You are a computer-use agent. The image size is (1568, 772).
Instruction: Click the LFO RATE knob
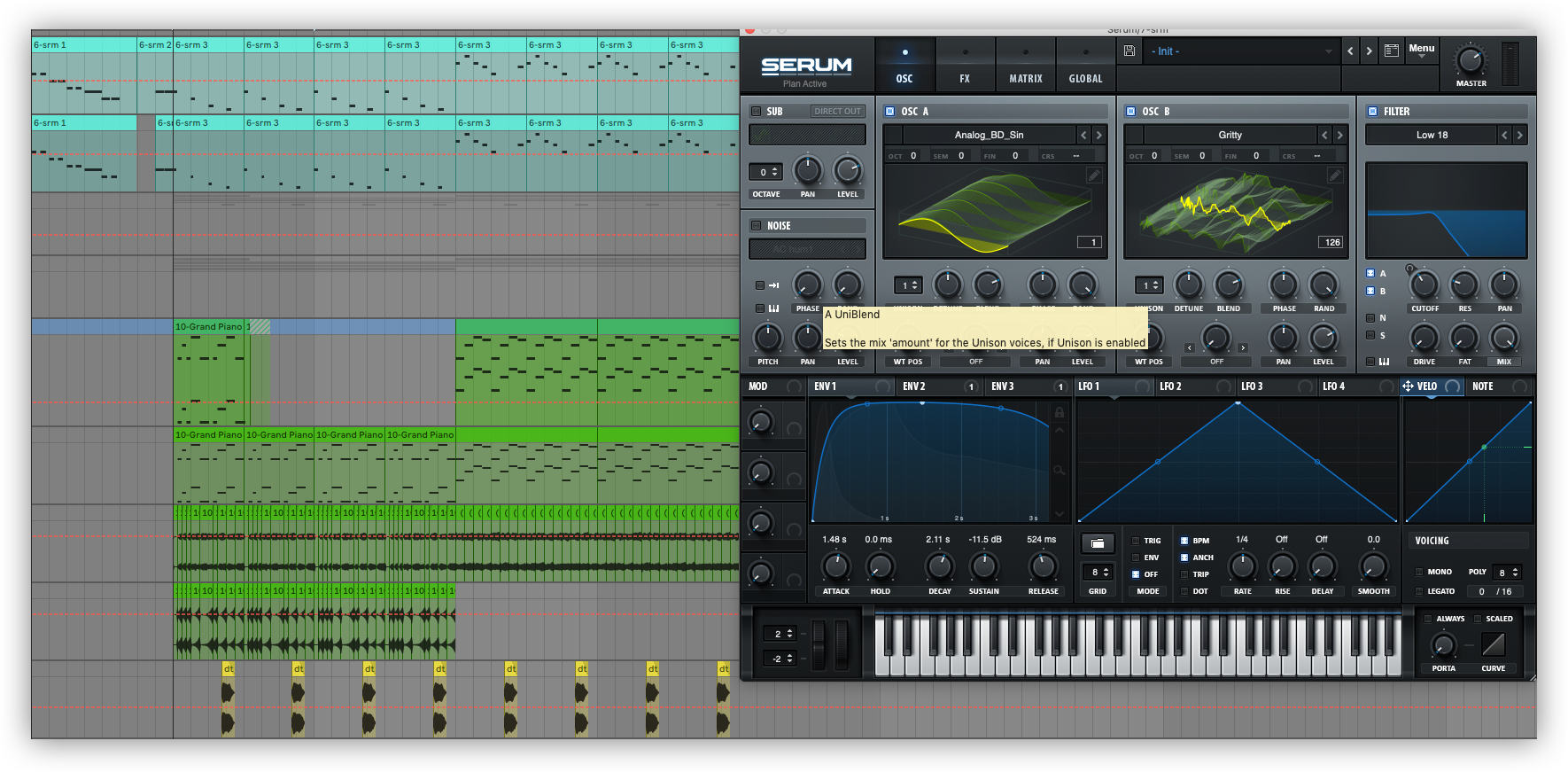[x=1242, y=565]
